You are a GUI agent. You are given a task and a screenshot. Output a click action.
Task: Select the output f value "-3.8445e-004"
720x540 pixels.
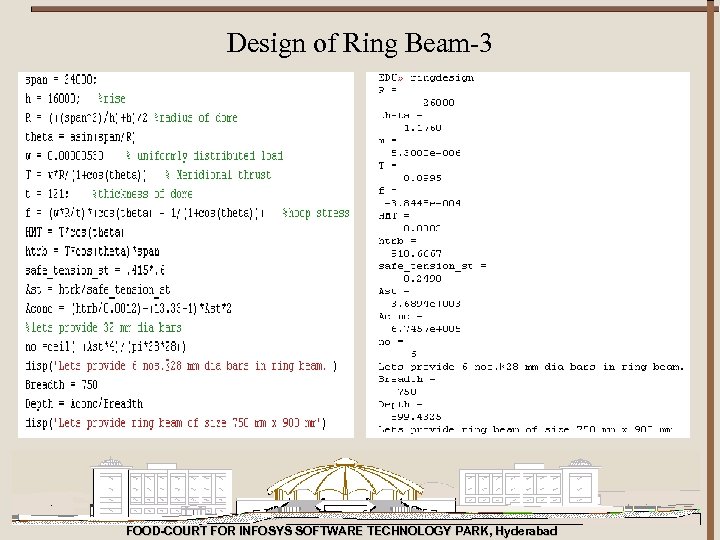422,202
